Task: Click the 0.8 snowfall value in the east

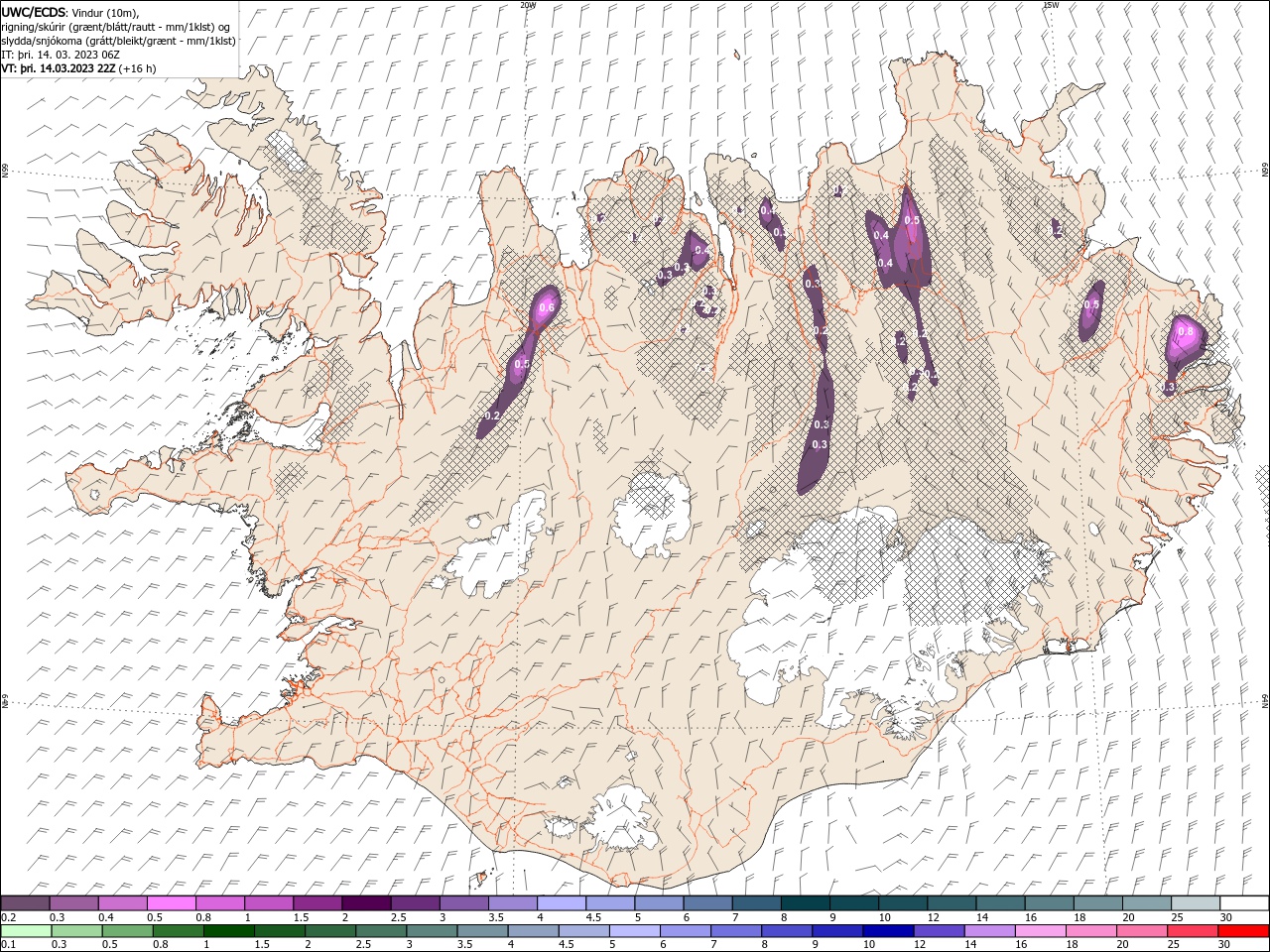Action: coord(1185,331)
